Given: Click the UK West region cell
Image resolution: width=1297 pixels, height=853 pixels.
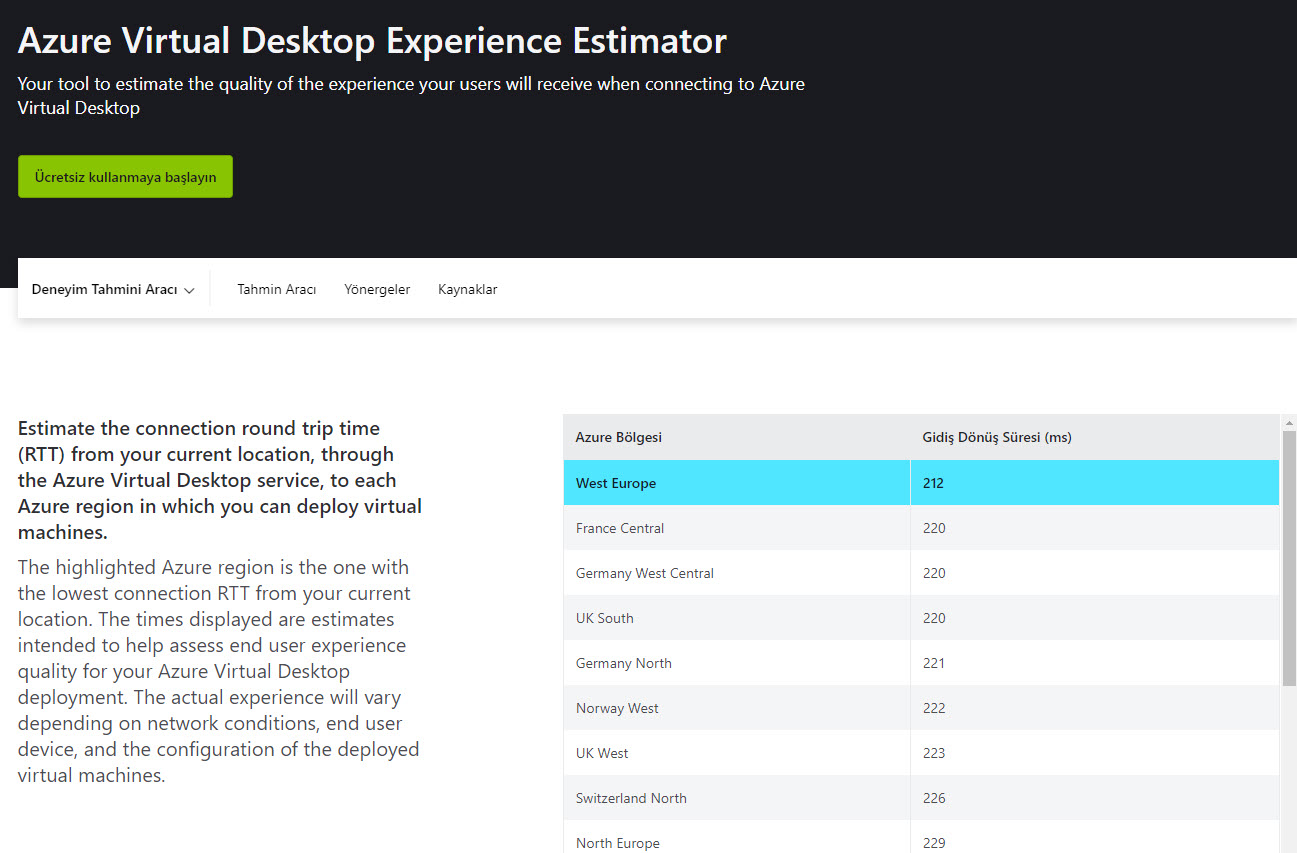Looking at the screenshot, I should tap(602, 753).
